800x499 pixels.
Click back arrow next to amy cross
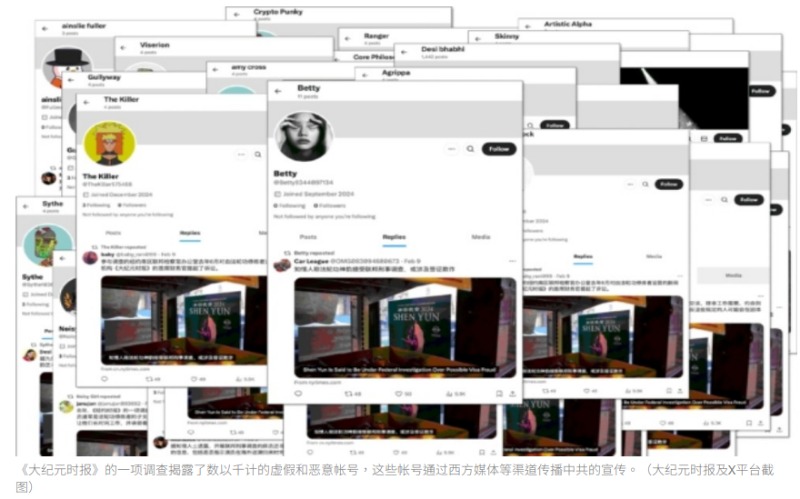pyautogui.click(x=215, y=70)
